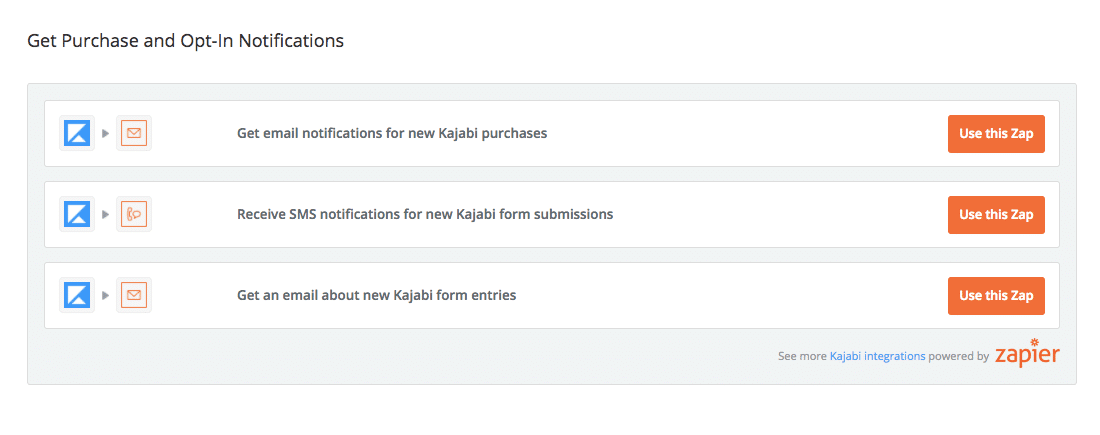
Task: Open 'Receive SMS notifications for new Kajabi form submissions'
Action: coord(424,214)
